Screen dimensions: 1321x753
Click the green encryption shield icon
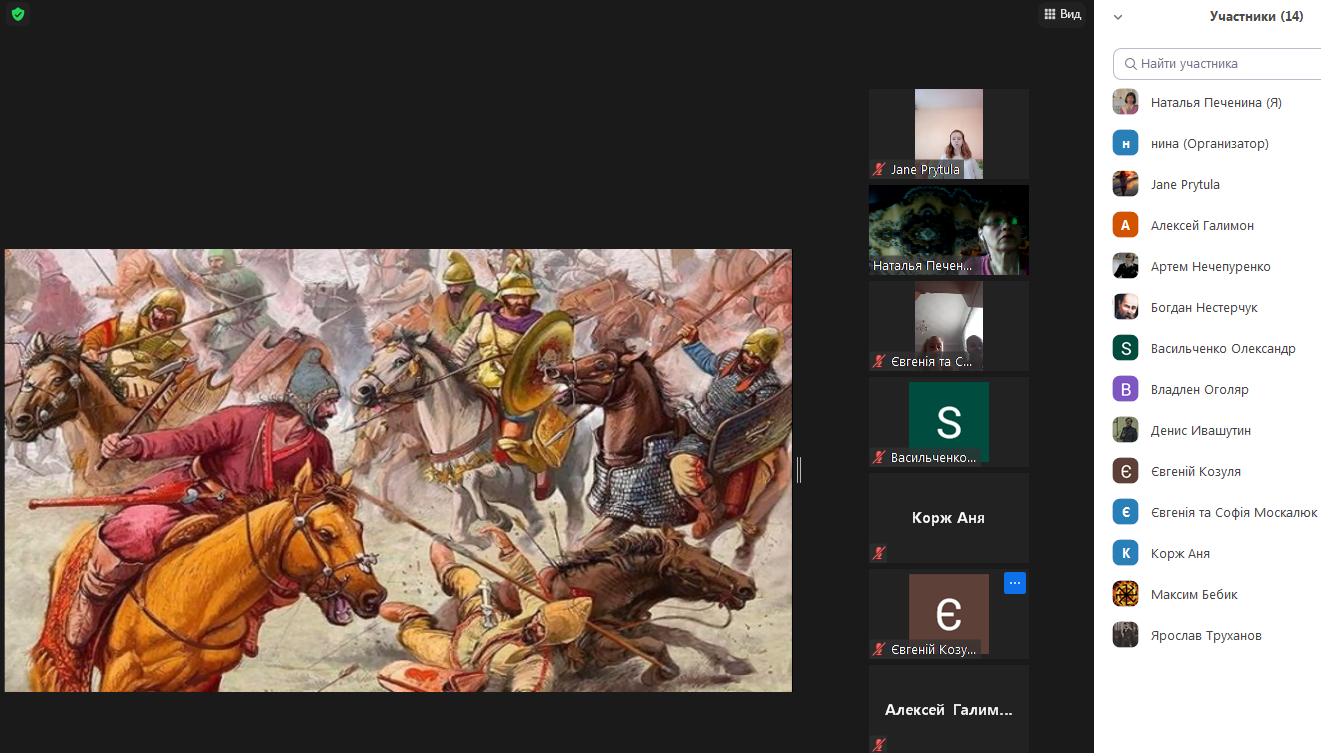[x=18, y=14]
